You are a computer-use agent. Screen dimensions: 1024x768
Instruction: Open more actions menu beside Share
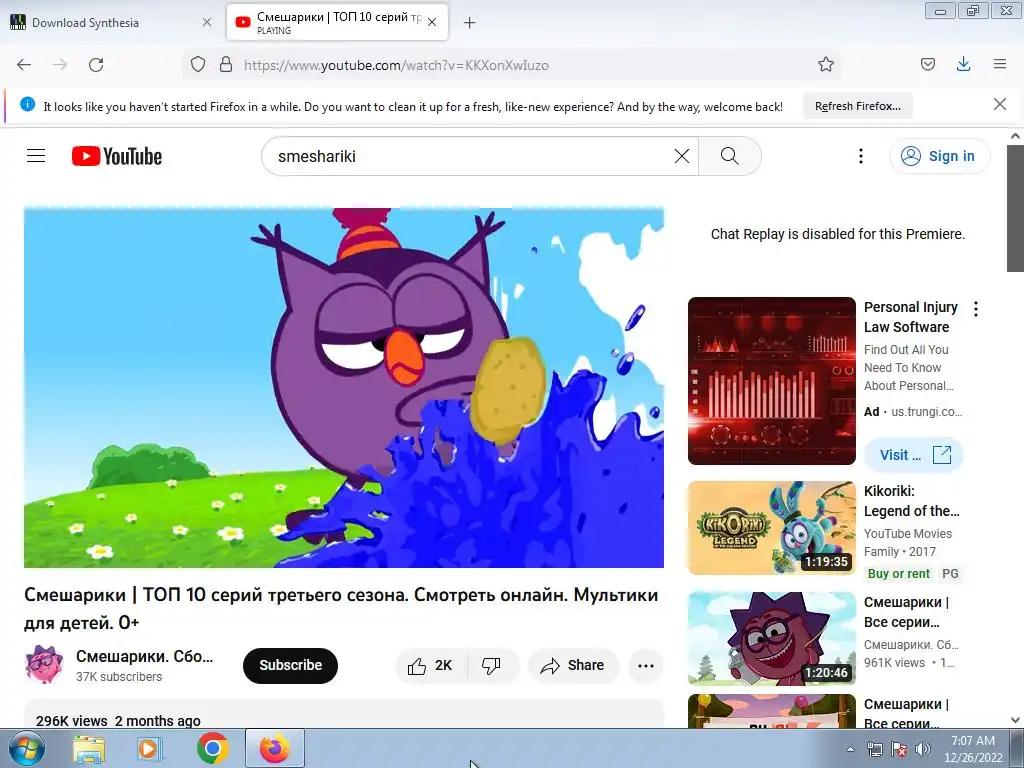pyautogui.click(x=646, y=665)
